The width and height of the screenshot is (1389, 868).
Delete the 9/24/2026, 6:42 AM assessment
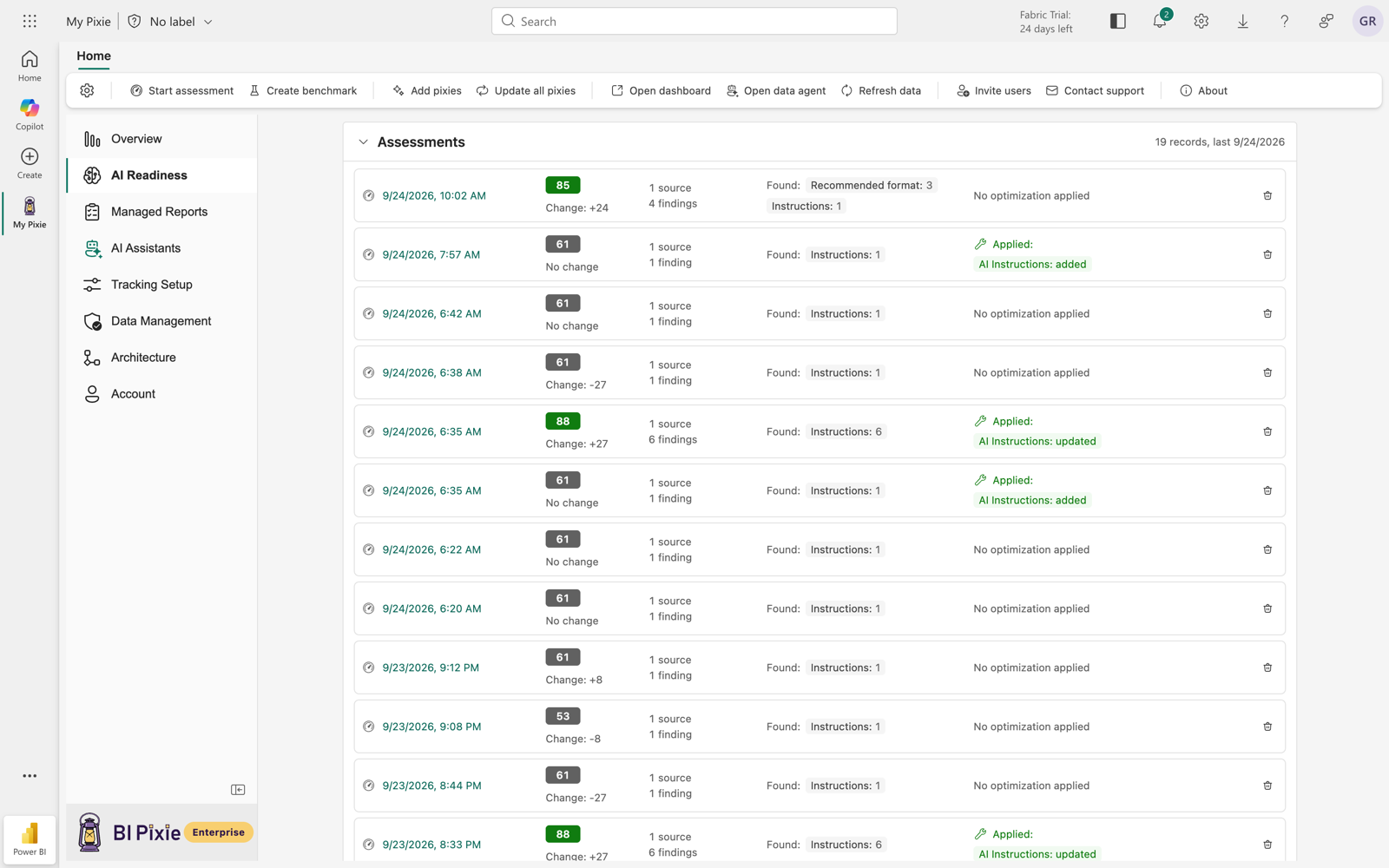1267,313
